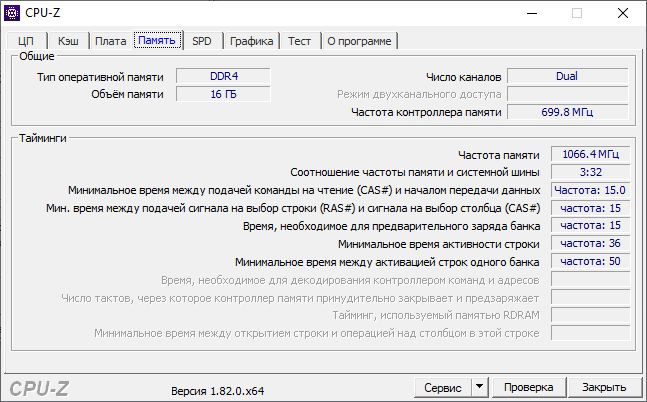Click the empty Режим двухканального доступа field
The height and width of the screenshot is (402, 647).
(567, 94)
